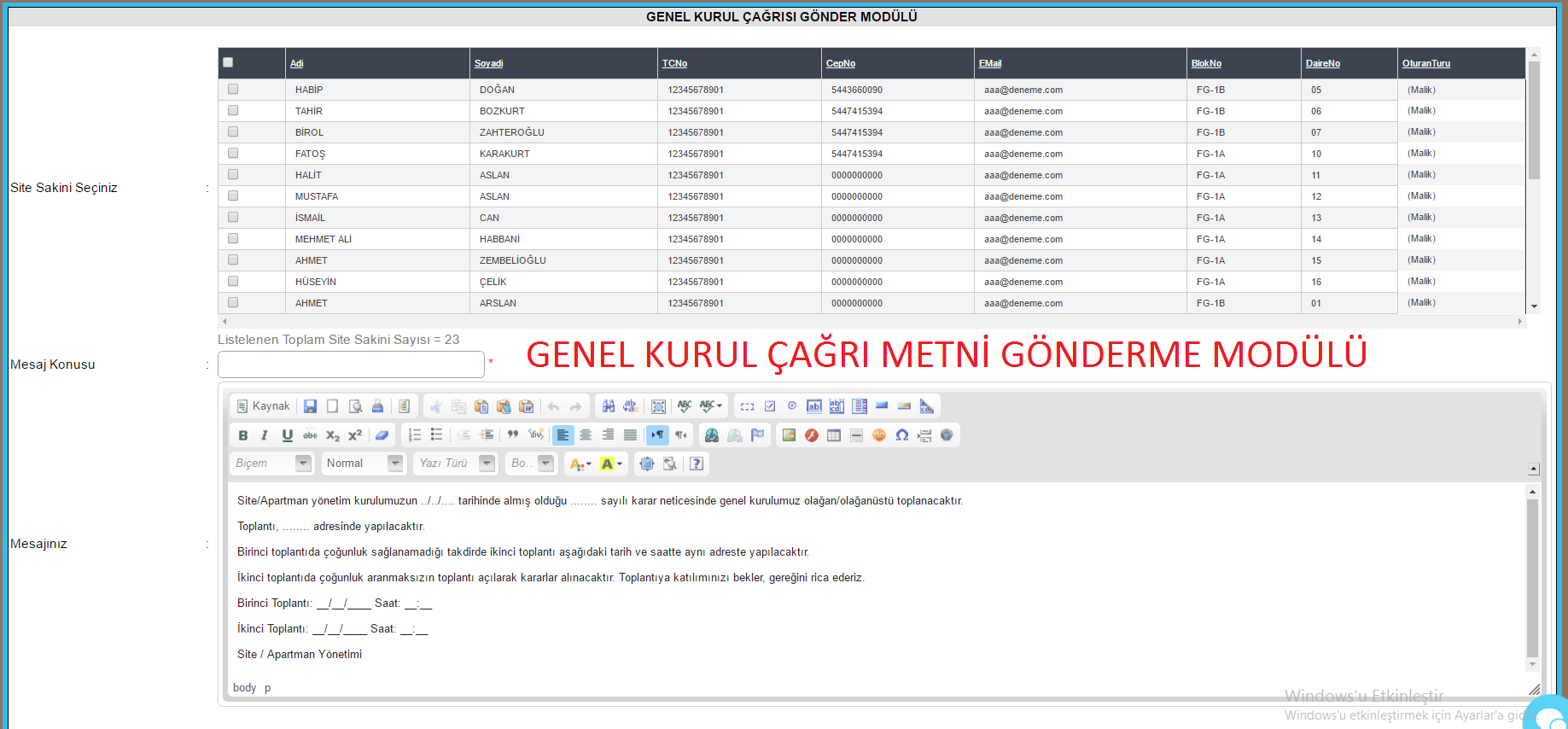Click the Insert Table icon
Viewport: 1568px width, 729px height.
(x=834, y=435)
